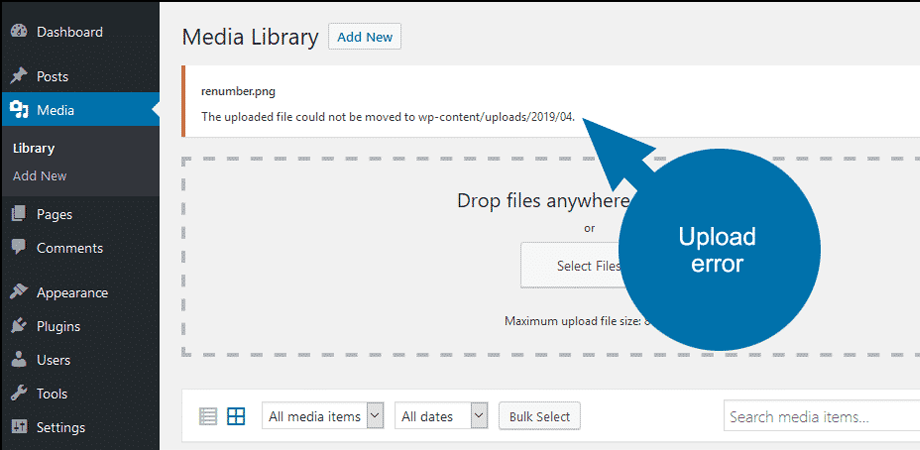Click the Media camera-and-music icon
Image resolution: width=920 pixels, height=450 pixels.
[19, 110]
